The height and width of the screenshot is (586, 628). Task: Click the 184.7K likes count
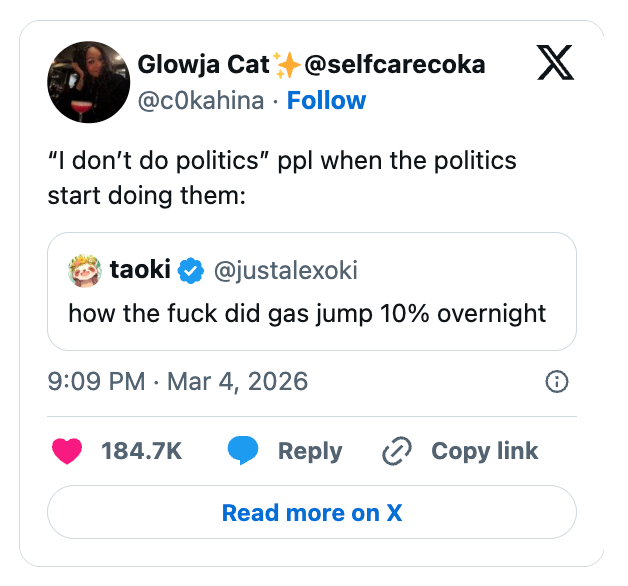[x=142, y=451]
